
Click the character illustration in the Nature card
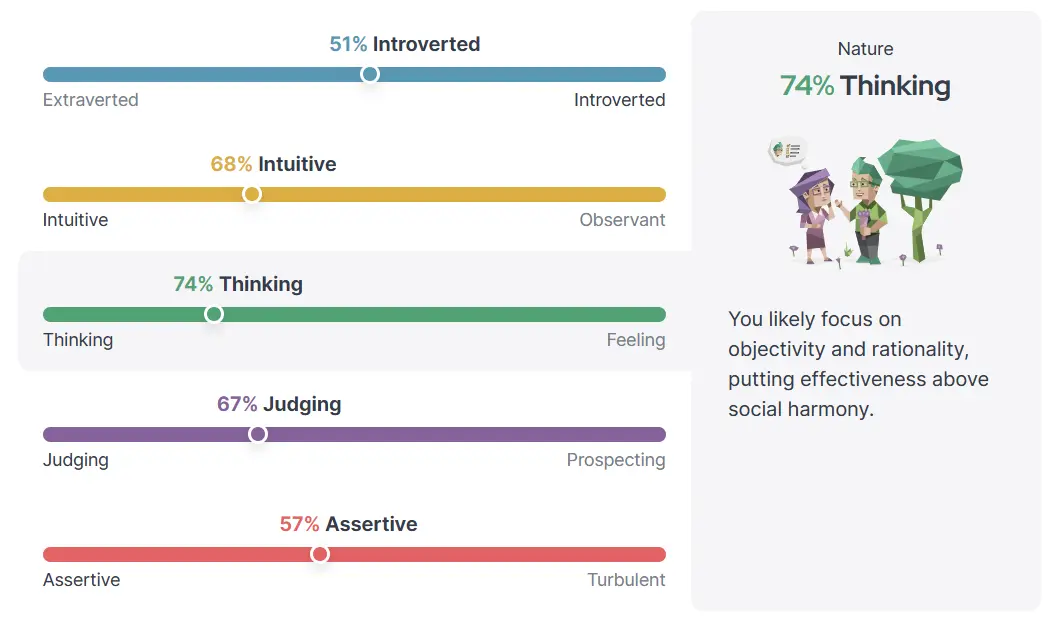tap(866, 200)
